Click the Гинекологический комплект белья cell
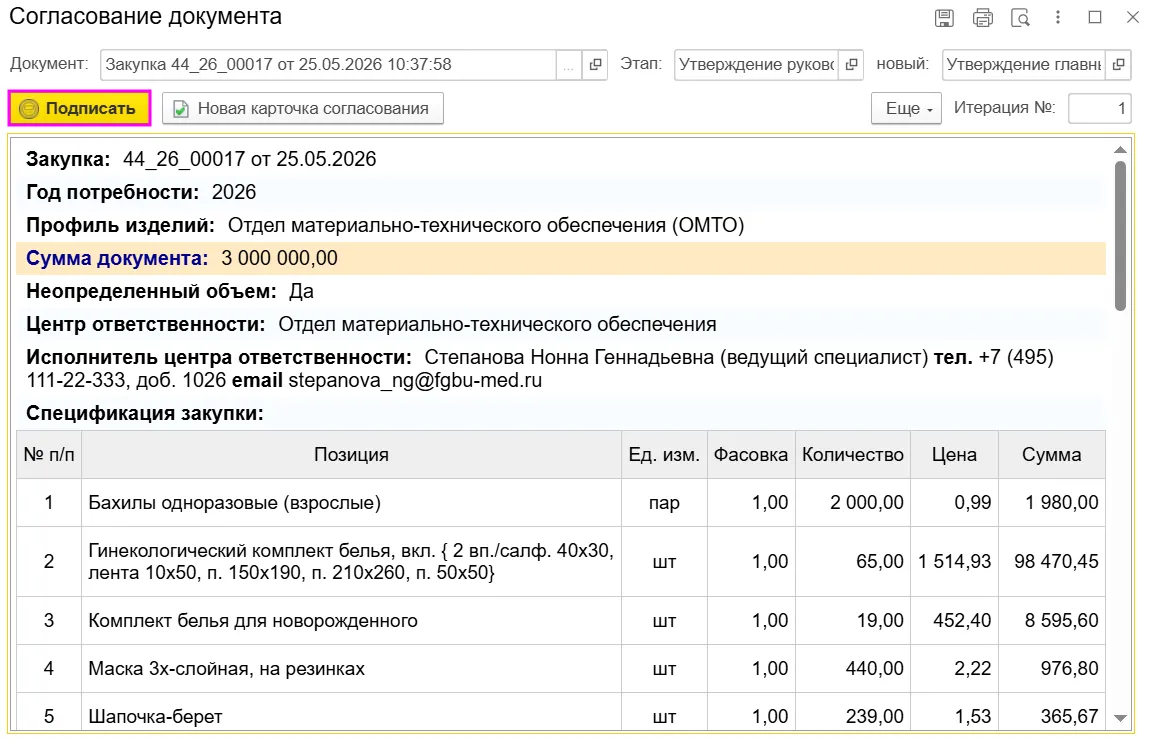 (351, 561)
